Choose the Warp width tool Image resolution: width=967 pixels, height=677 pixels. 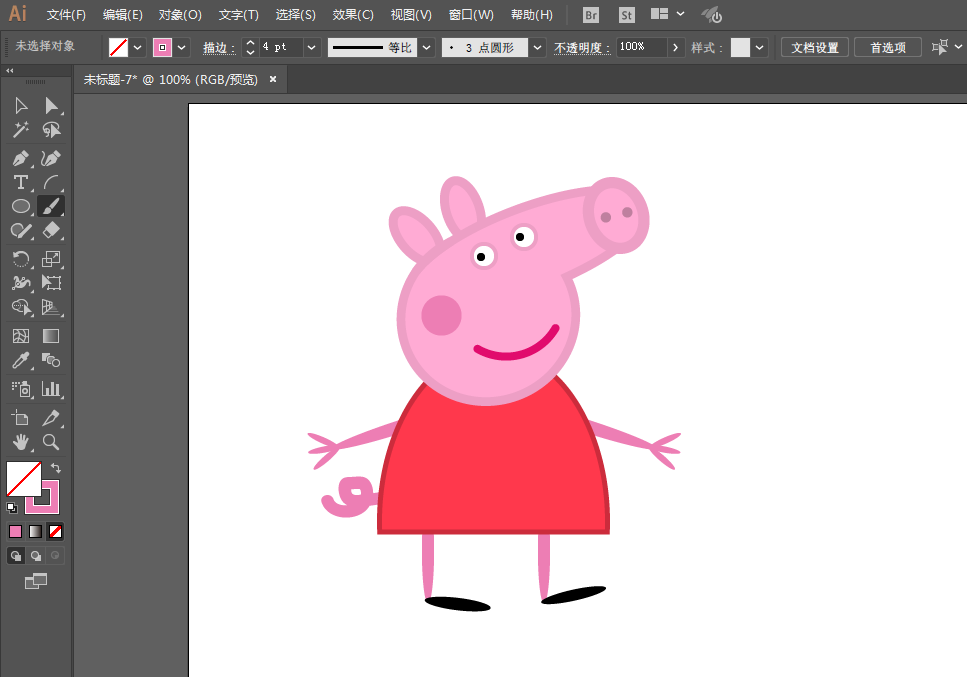pos(21,283)
